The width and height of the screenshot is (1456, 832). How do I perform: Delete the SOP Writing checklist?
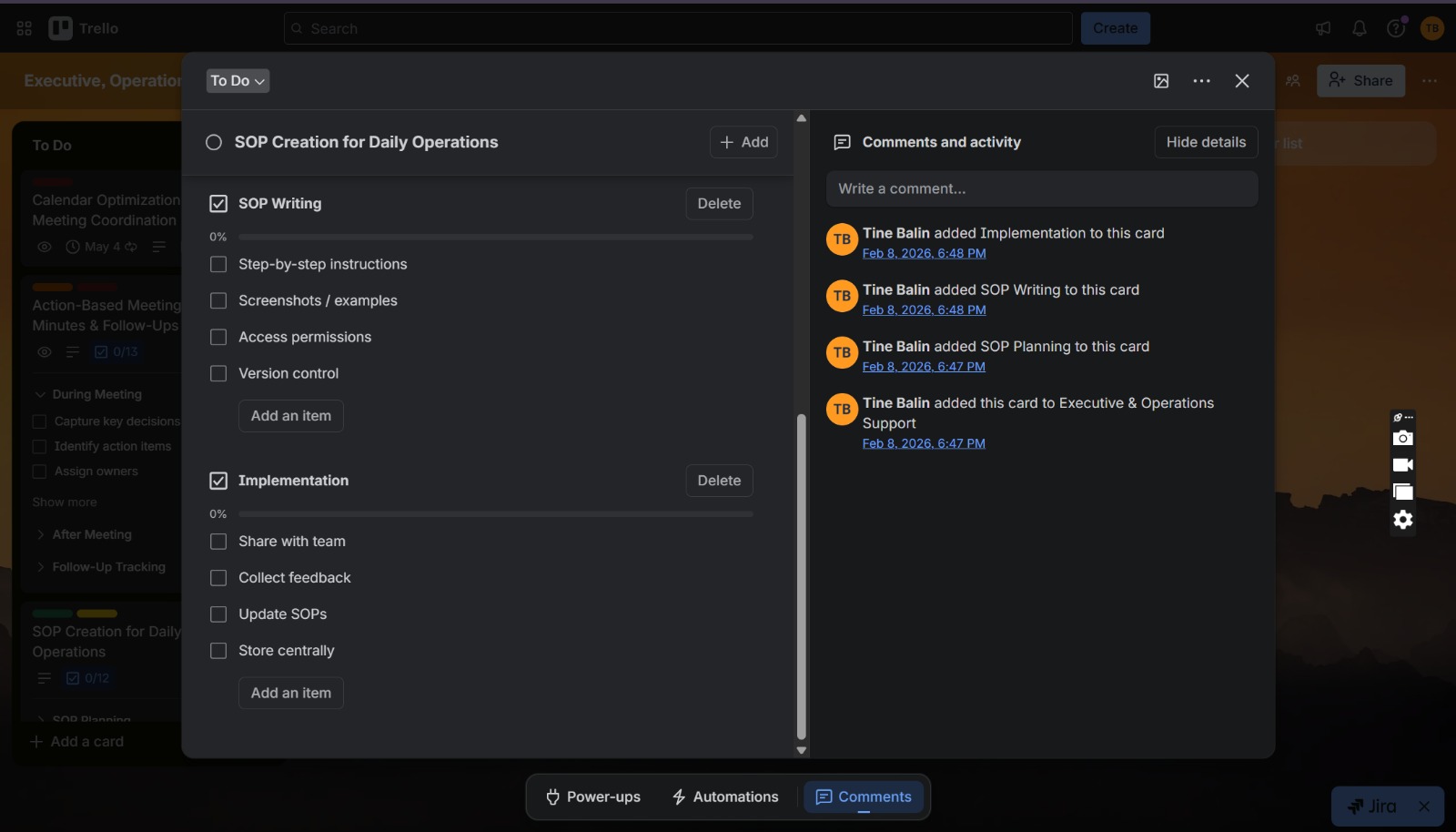(719, 204)
